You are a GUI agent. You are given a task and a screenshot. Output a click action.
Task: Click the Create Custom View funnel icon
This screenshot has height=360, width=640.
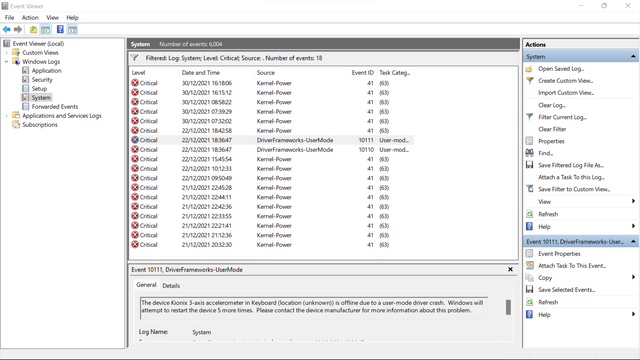pyautogui.click(x=529, y=80)
